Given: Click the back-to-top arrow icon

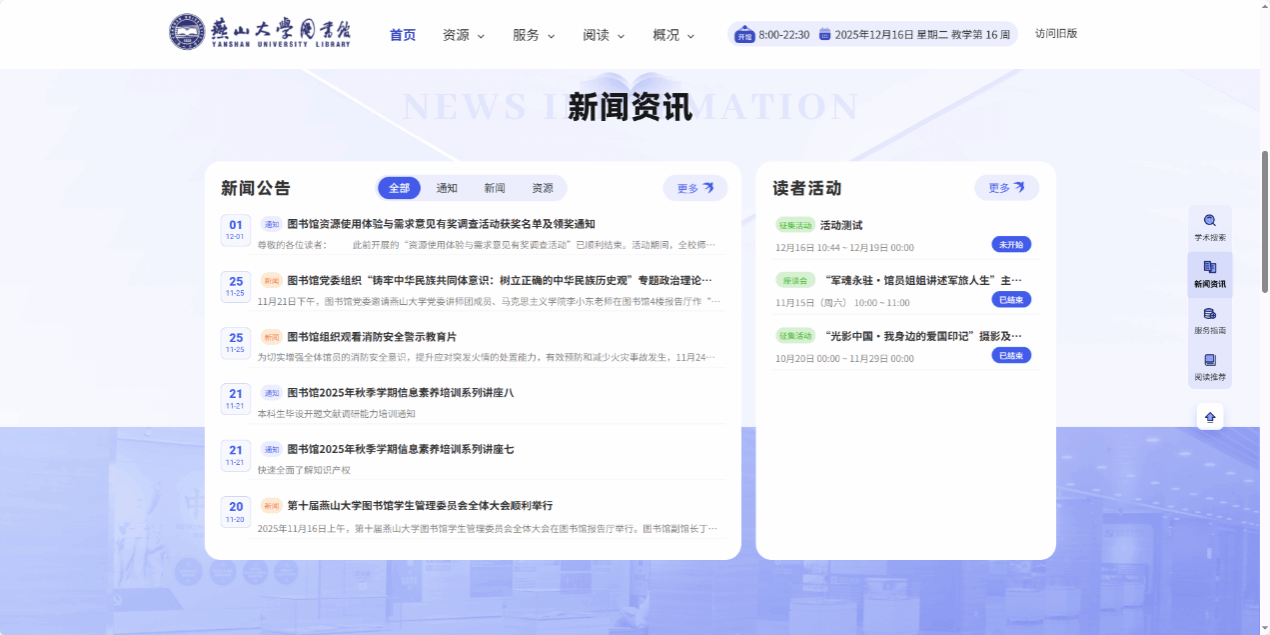Looking at the screenshot, I should 1209,417.
